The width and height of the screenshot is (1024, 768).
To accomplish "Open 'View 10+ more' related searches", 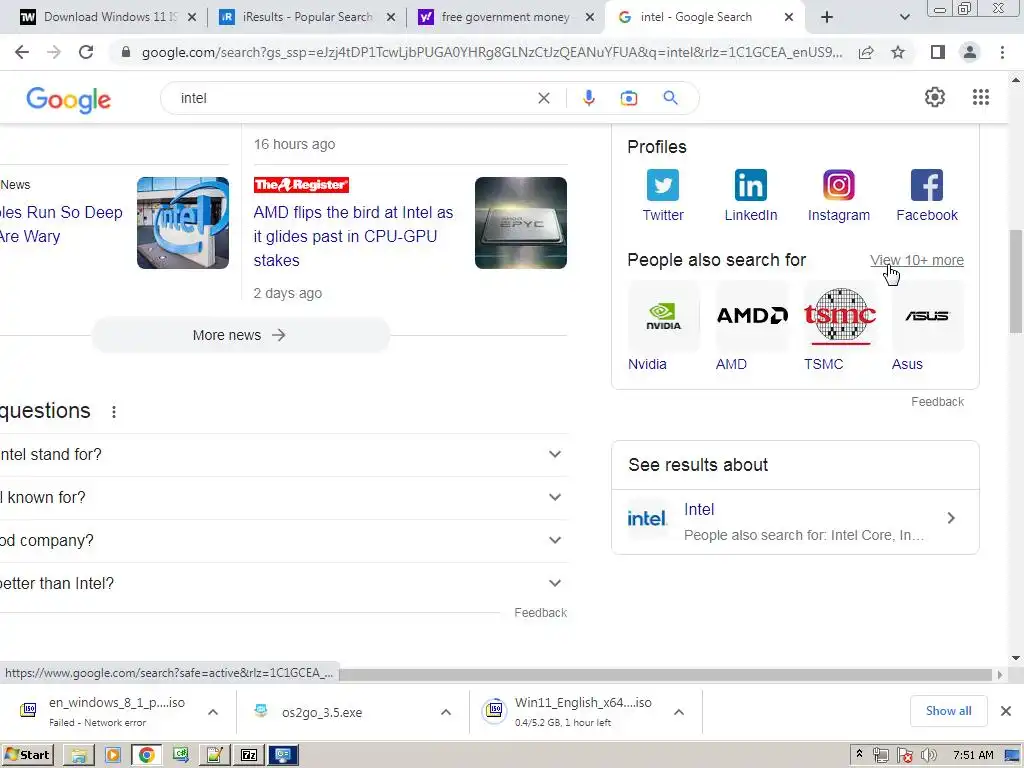I will [x=916, y=260].
